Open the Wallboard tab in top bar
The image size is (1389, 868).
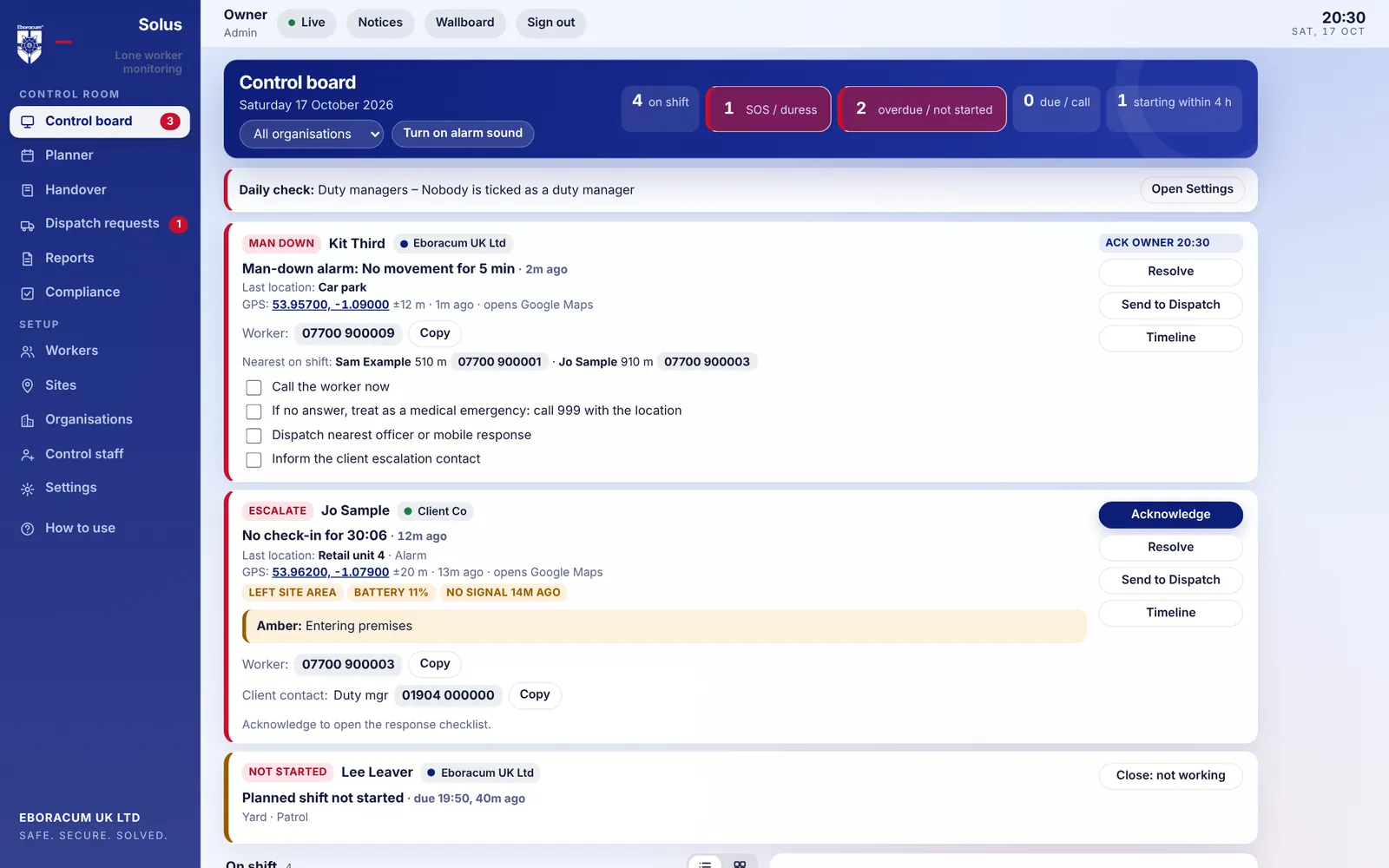[x=464, y=23]
